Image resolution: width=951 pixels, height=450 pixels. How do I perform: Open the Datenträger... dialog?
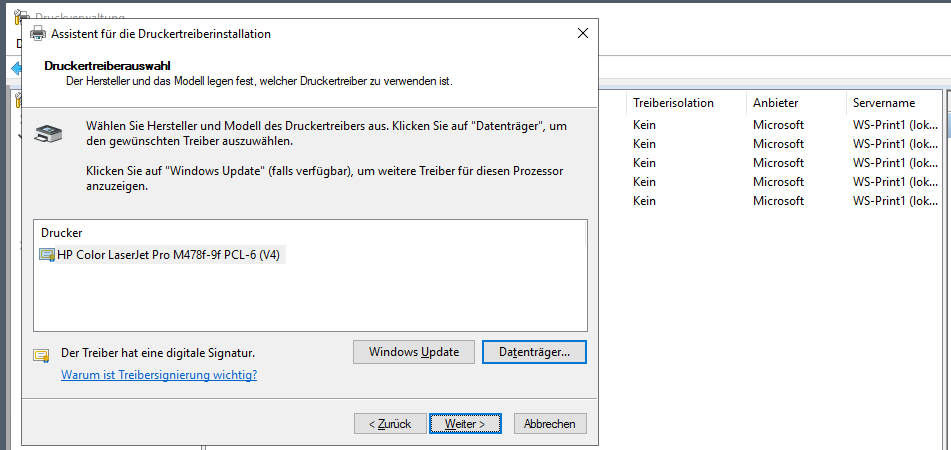pyautogui.click(x=534, y=352)
